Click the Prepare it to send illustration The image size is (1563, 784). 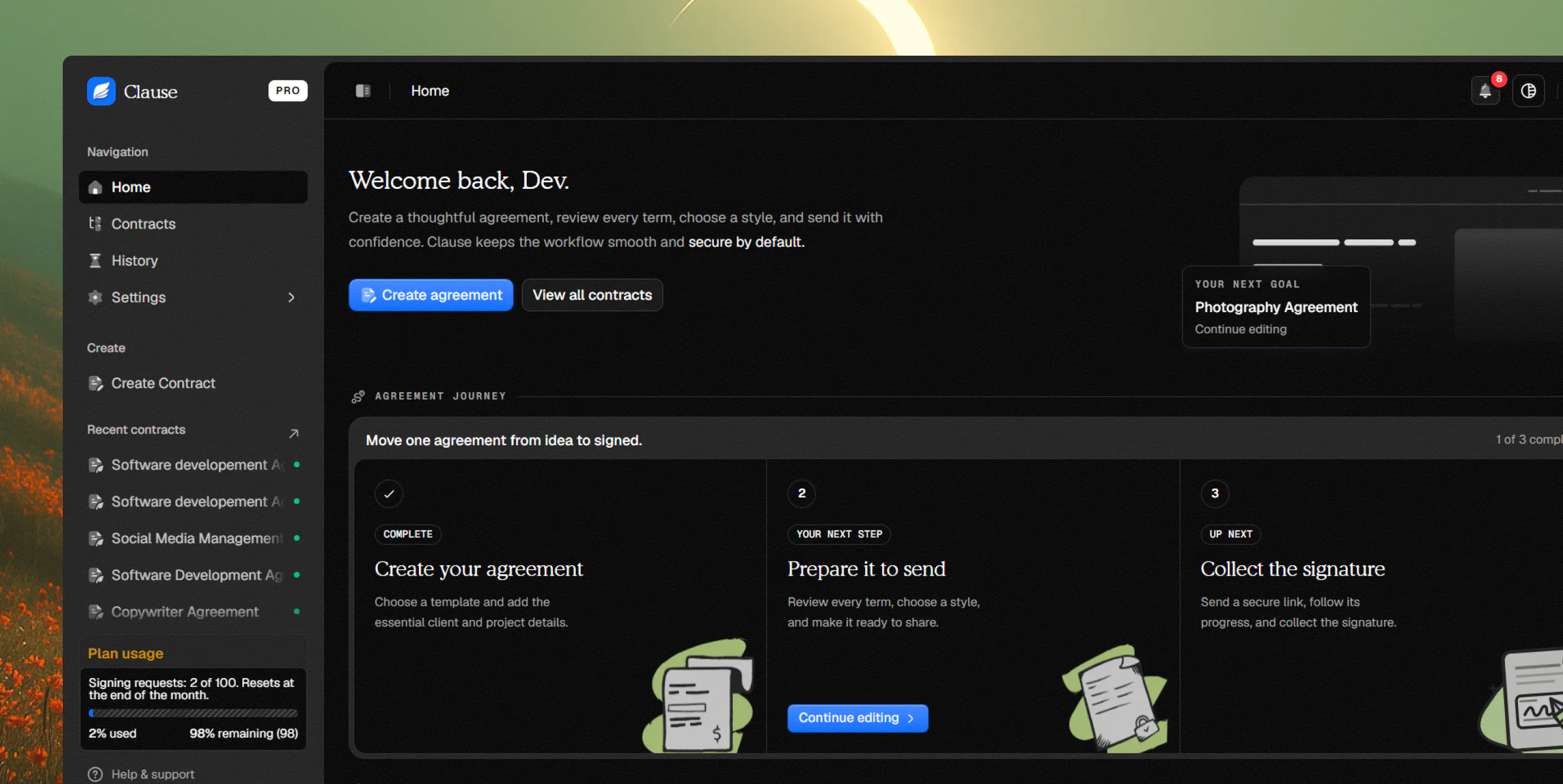(1114, 699)
